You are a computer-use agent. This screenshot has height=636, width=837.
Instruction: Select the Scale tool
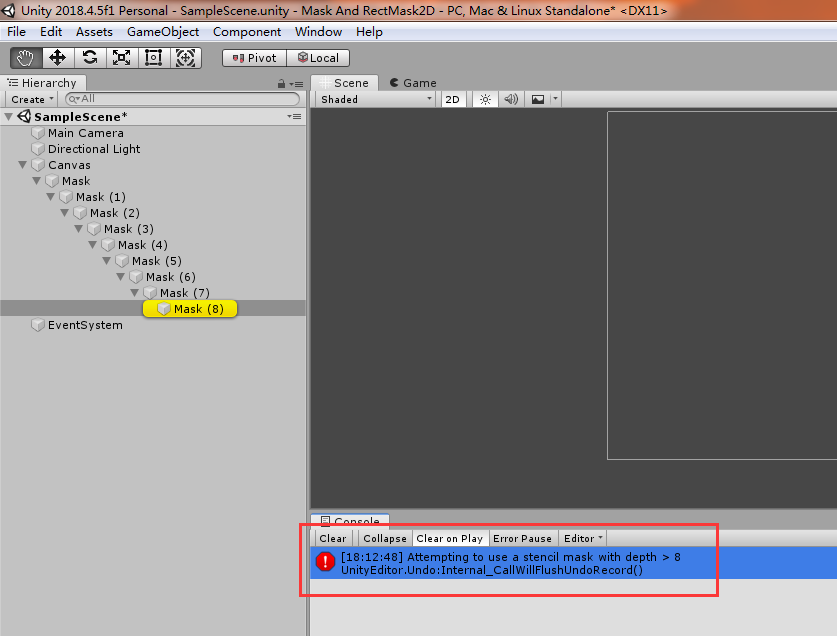pyautogui.click(x=121, y=57)
